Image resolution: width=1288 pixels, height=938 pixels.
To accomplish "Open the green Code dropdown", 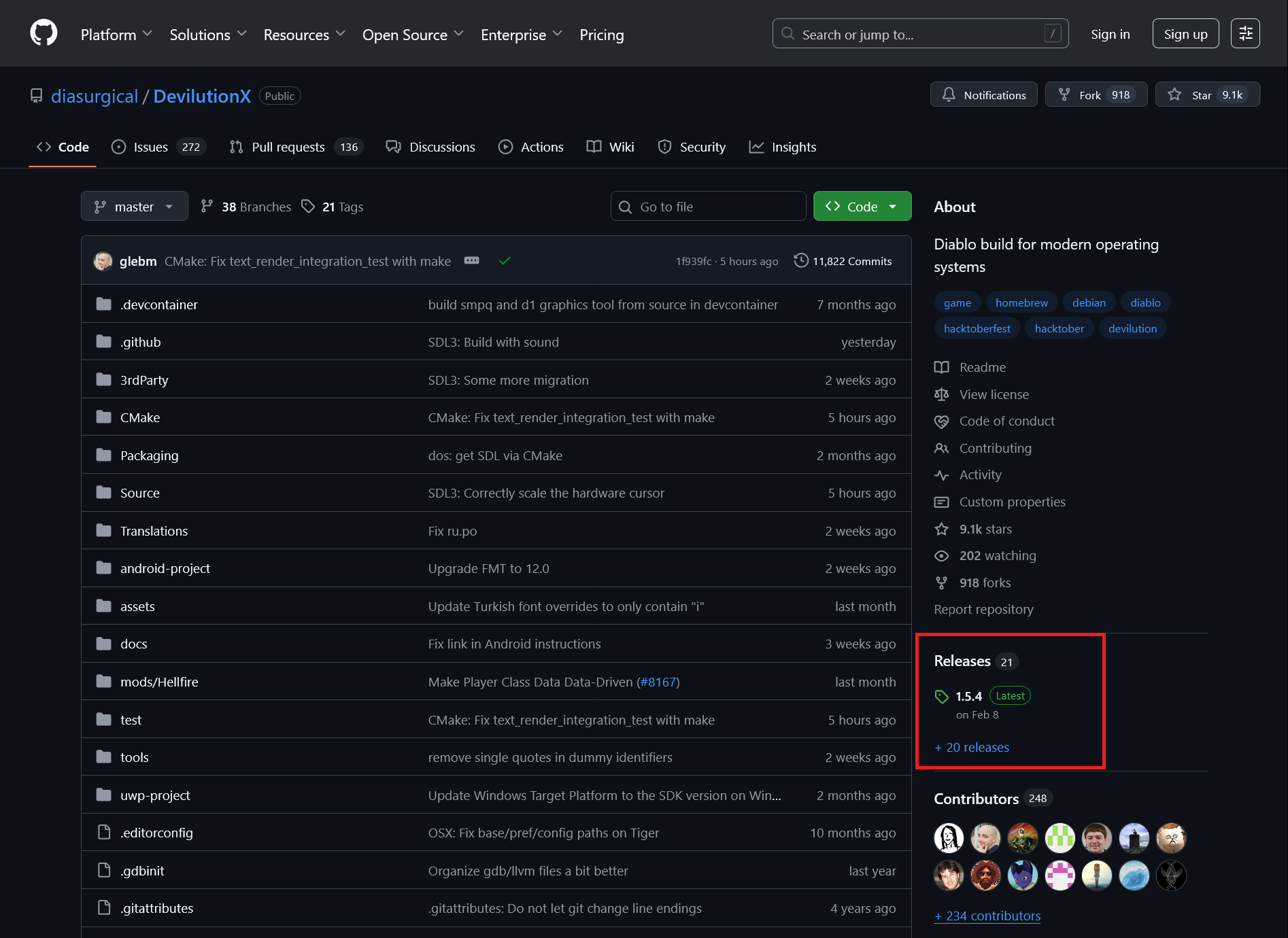I will point(862,206).
